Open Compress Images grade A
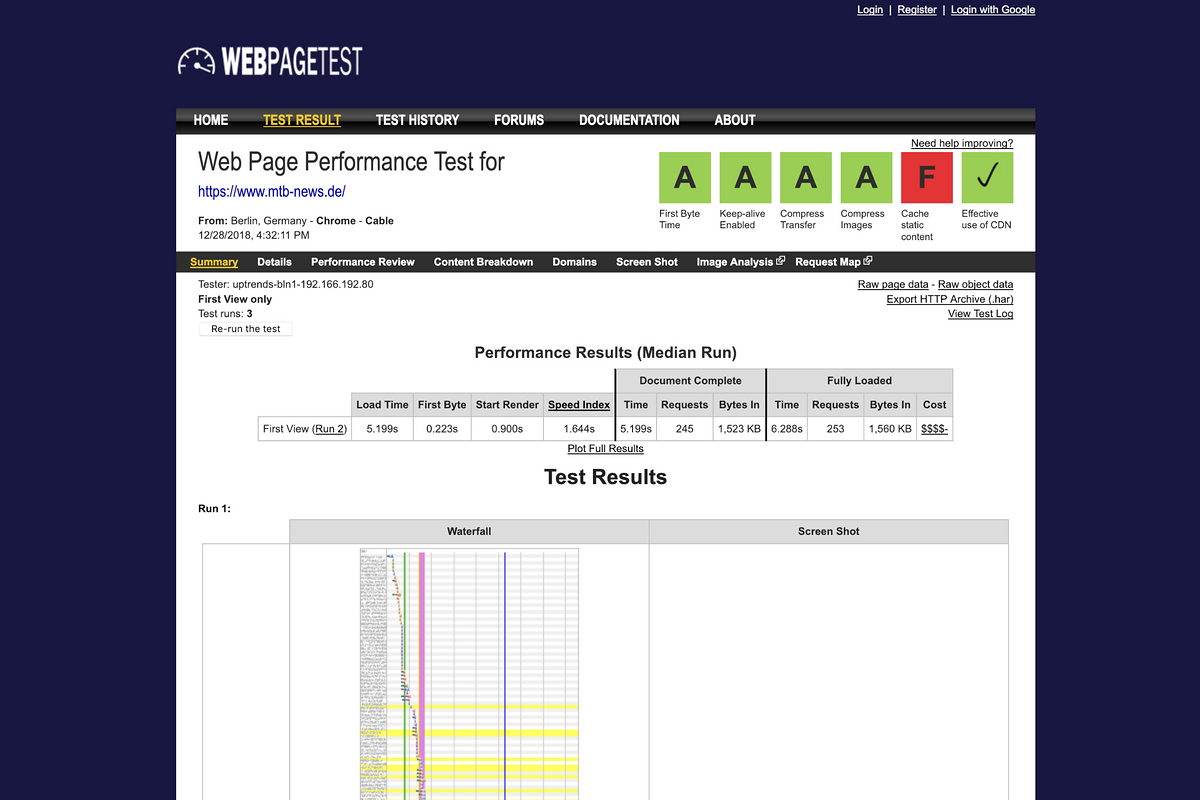 pos(866,178)
